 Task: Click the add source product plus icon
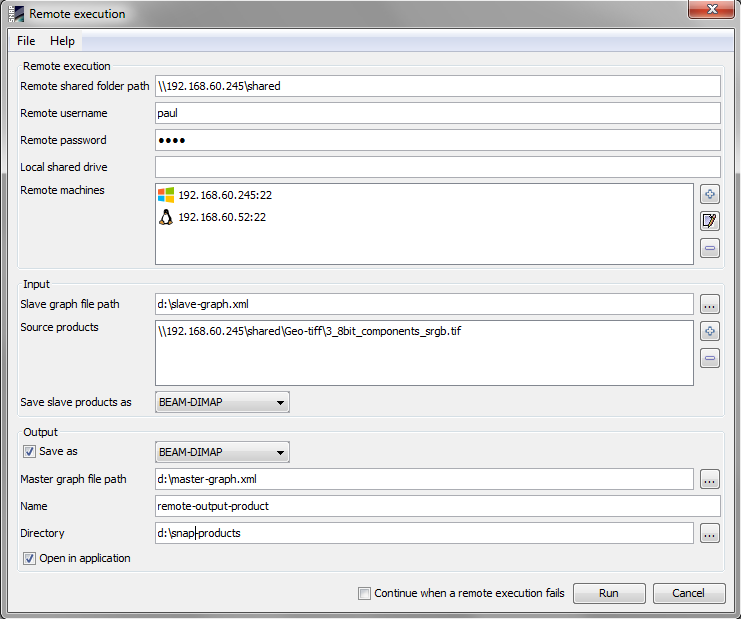click(710, 331)
